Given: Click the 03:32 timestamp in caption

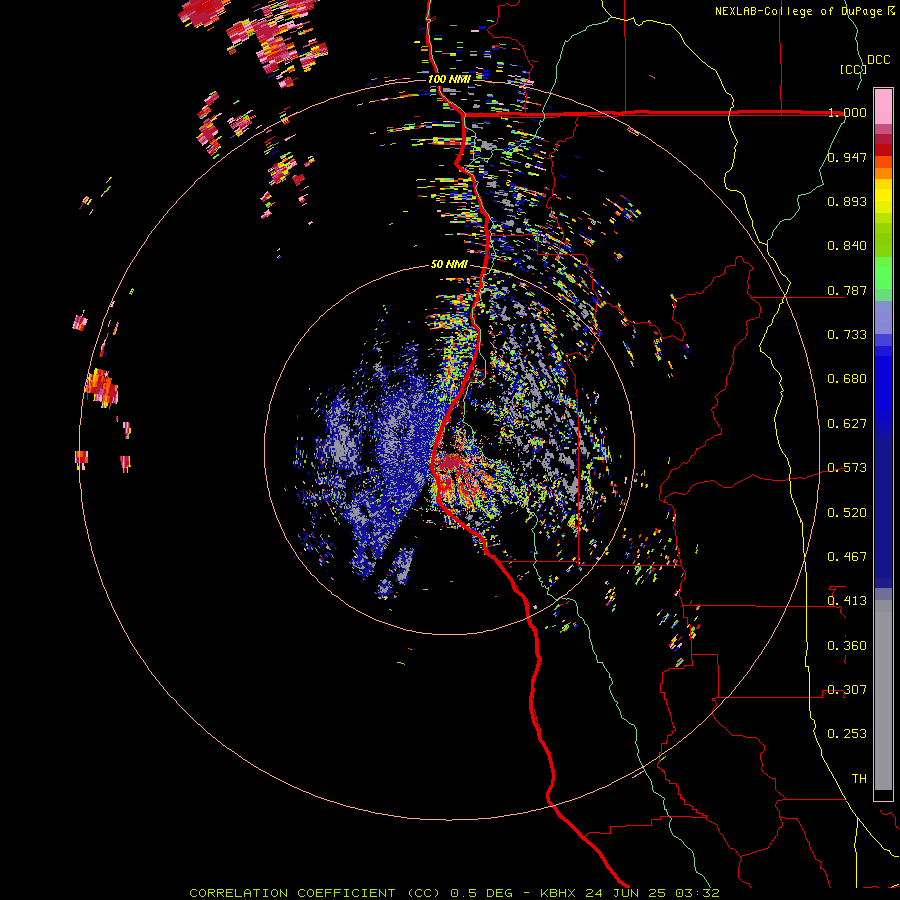Looking at the screenshot, I should pos(697,893).
